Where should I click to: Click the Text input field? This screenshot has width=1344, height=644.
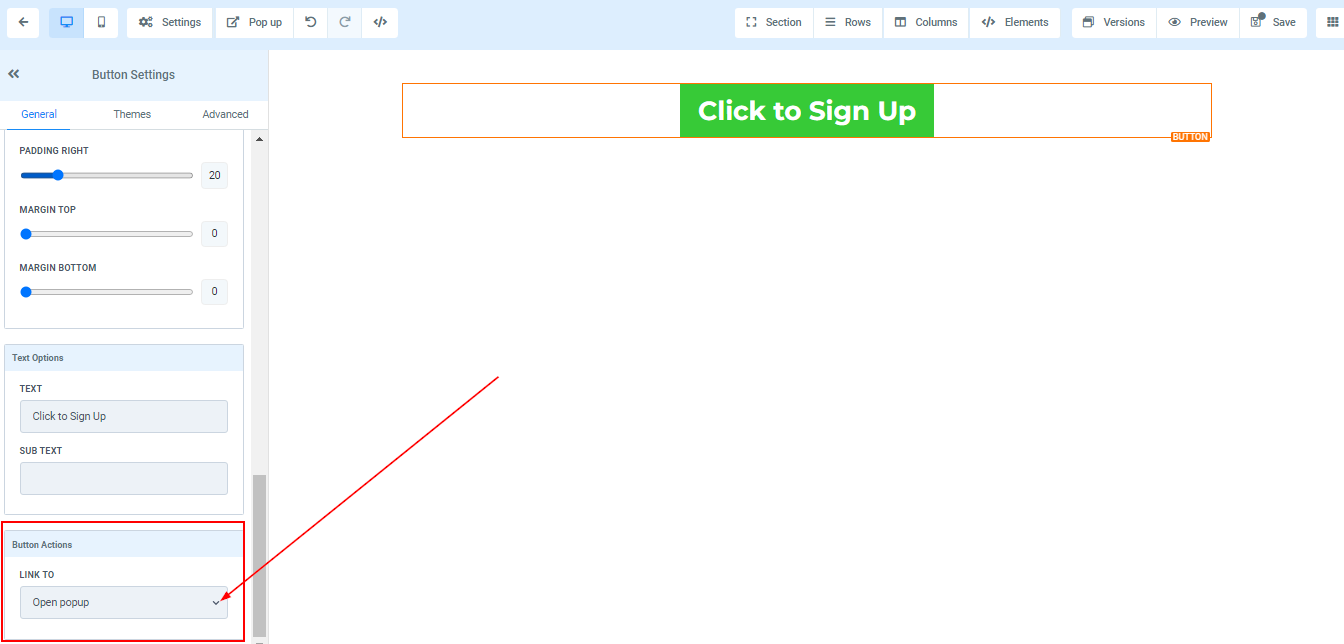124,416
